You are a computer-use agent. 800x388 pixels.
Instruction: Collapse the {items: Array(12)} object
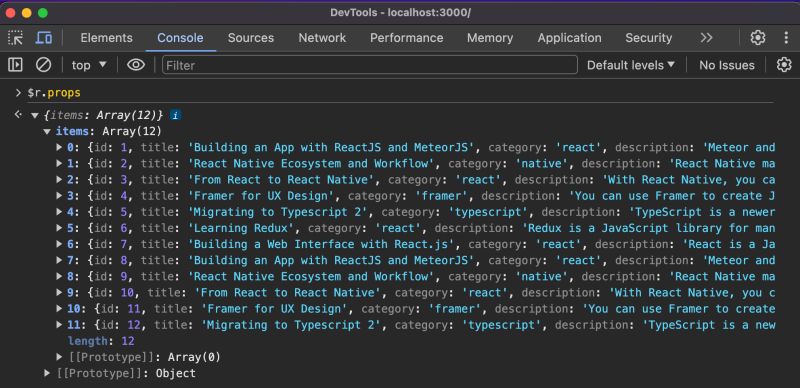coord(35,115)
